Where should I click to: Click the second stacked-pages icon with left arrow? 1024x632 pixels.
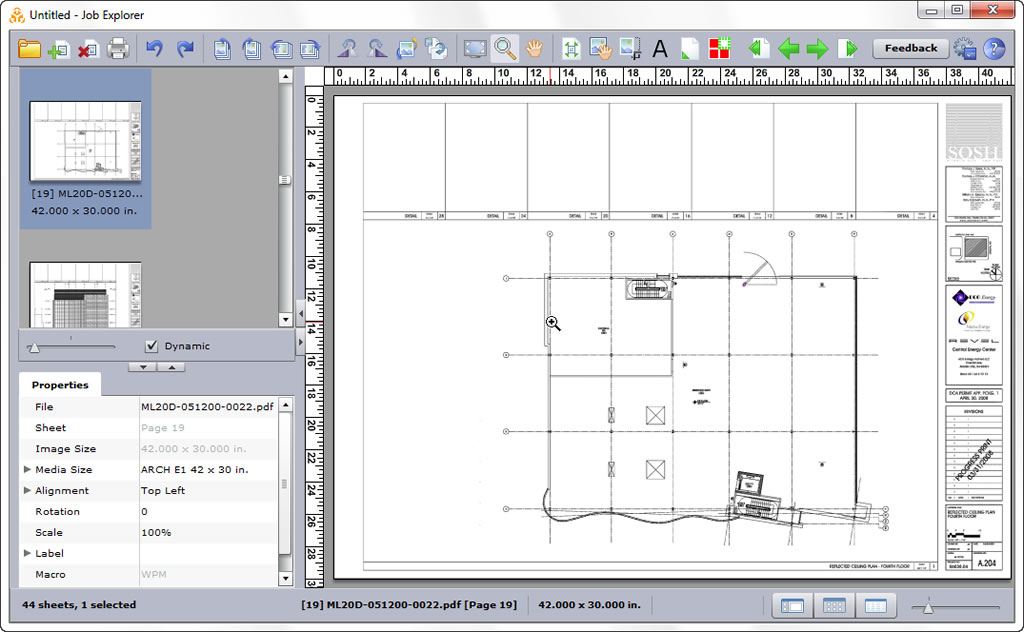251,49
